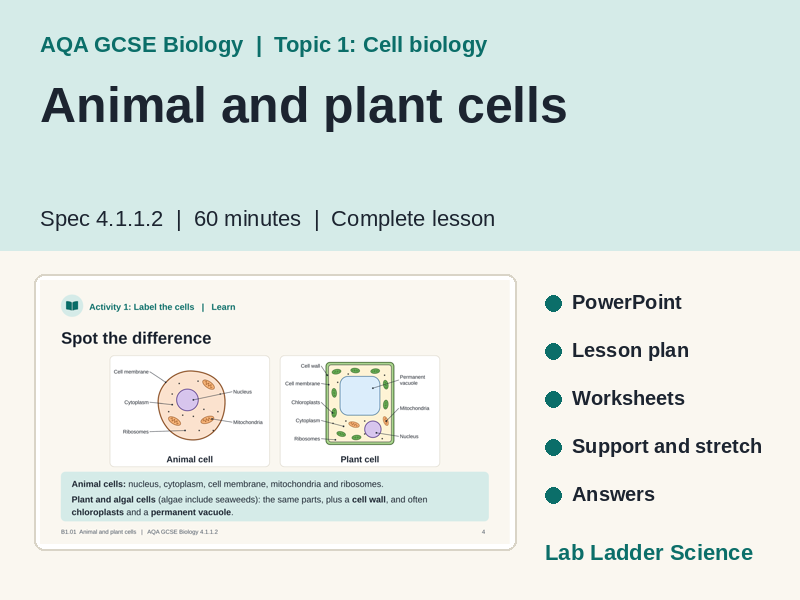Select the Animal cell diagram card
The image size is (800, 600).
(x=190, y=411)
